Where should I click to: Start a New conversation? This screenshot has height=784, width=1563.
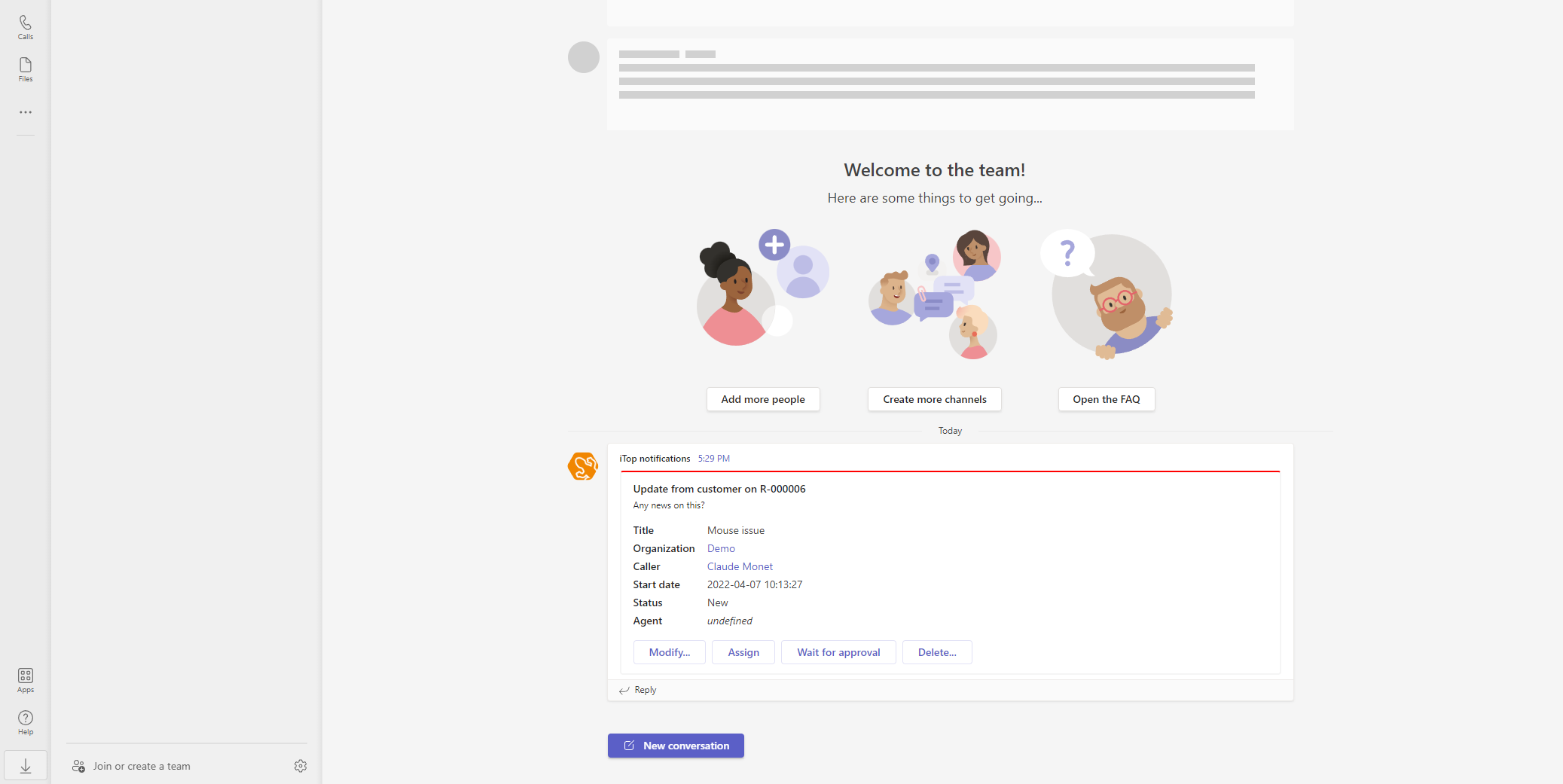click(676, 746)
